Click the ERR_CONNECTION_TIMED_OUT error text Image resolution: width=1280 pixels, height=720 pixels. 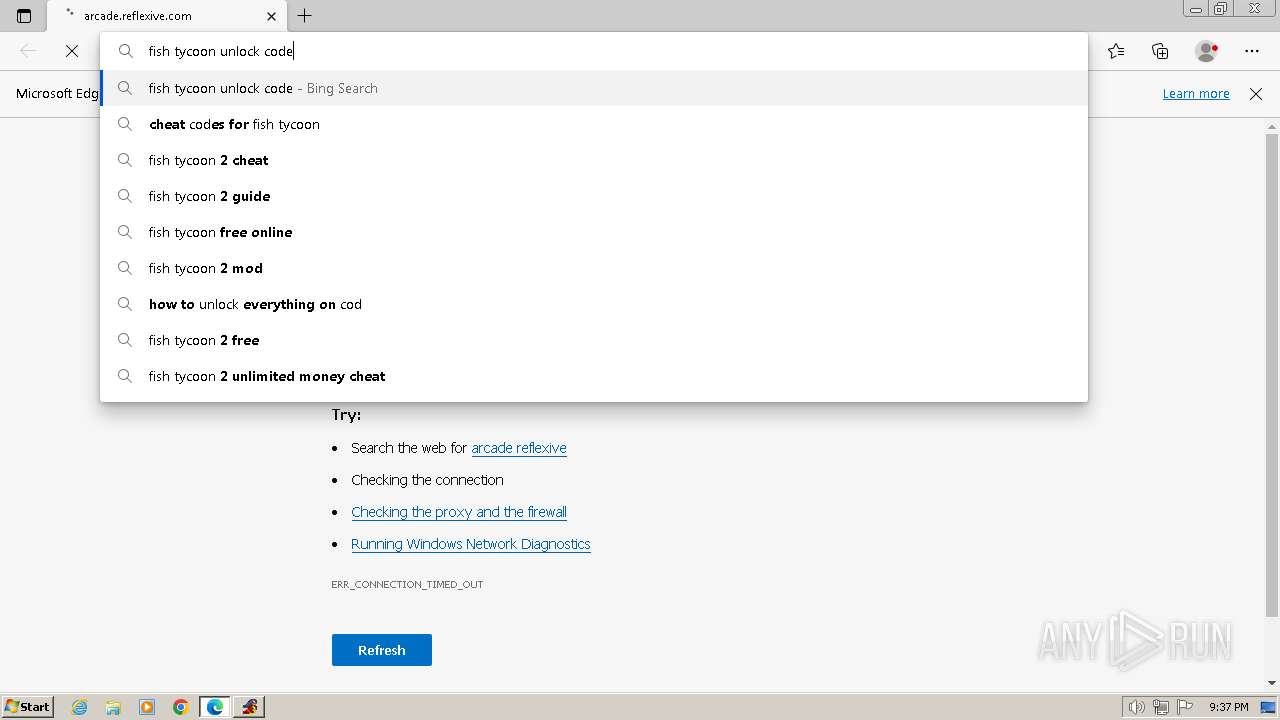[x=407, y=584]
